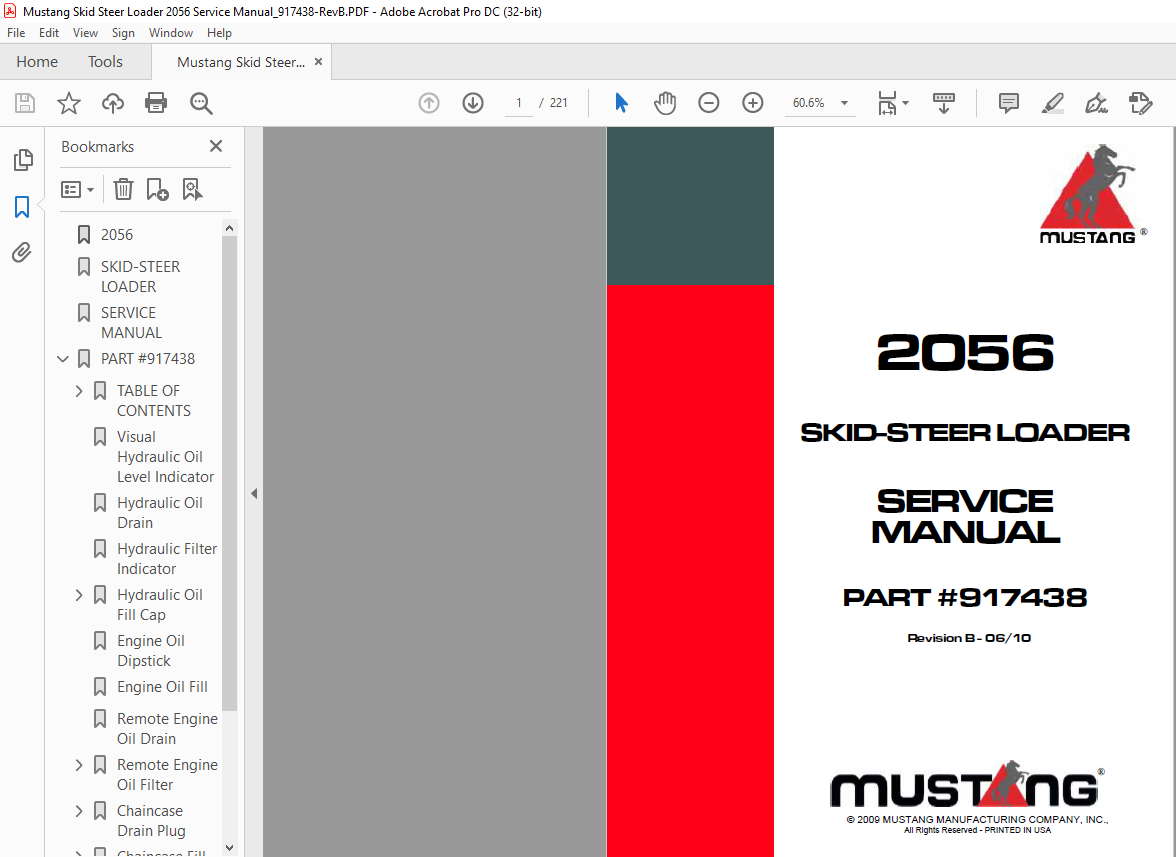Open Engine Oil Fill bookmark
This screenshot has width=1176, height=857.
tap(162, 687)
